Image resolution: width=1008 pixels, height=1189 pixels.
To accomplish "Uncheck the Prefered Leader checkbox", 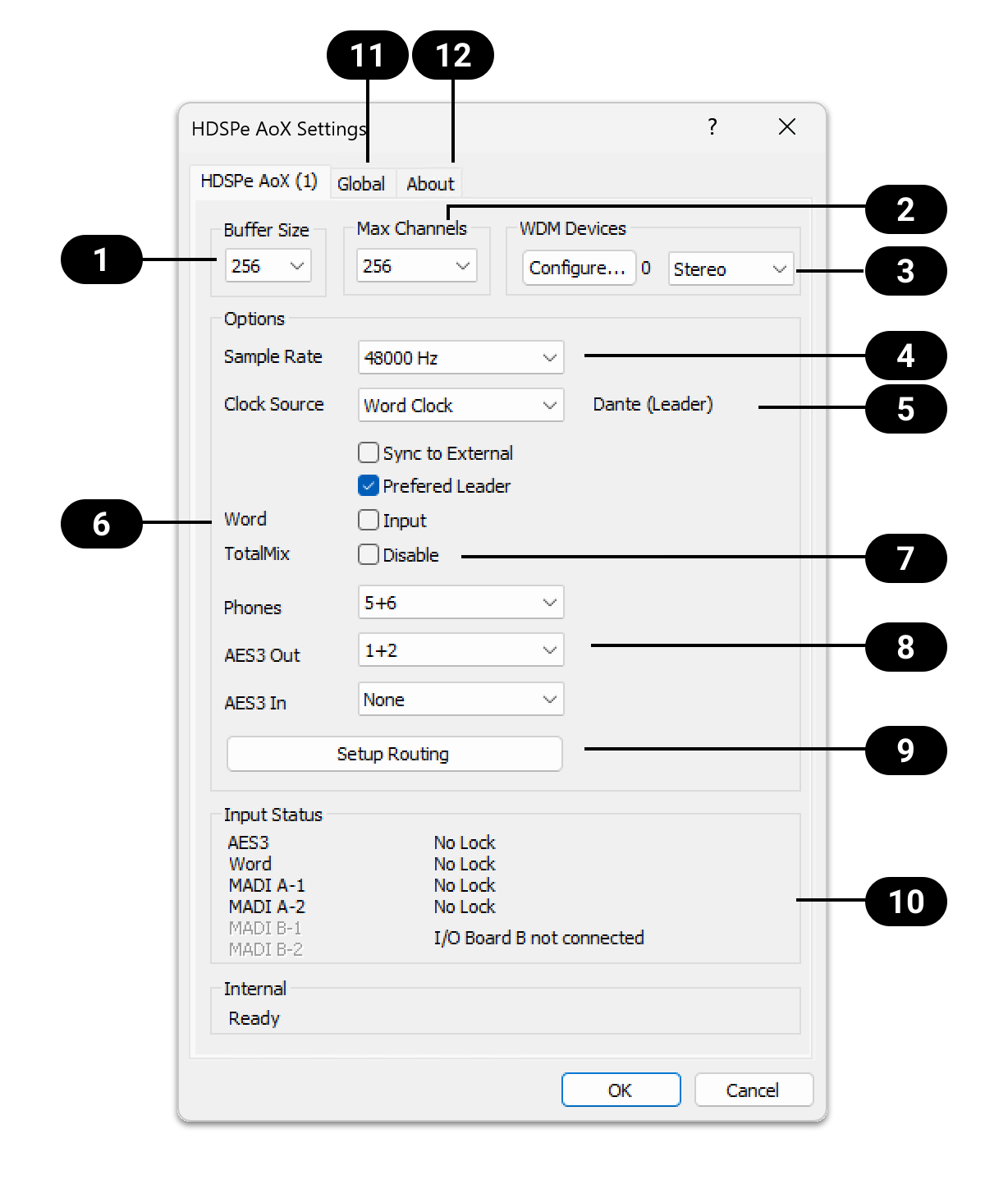I will point(369,486).
